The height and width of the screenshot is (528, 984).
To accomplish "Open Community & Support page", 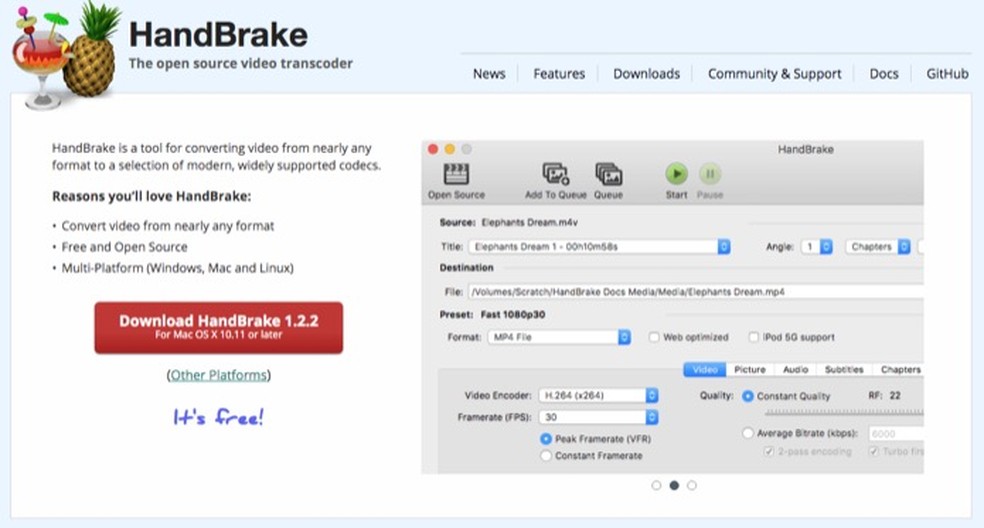I will pos(774,74).
